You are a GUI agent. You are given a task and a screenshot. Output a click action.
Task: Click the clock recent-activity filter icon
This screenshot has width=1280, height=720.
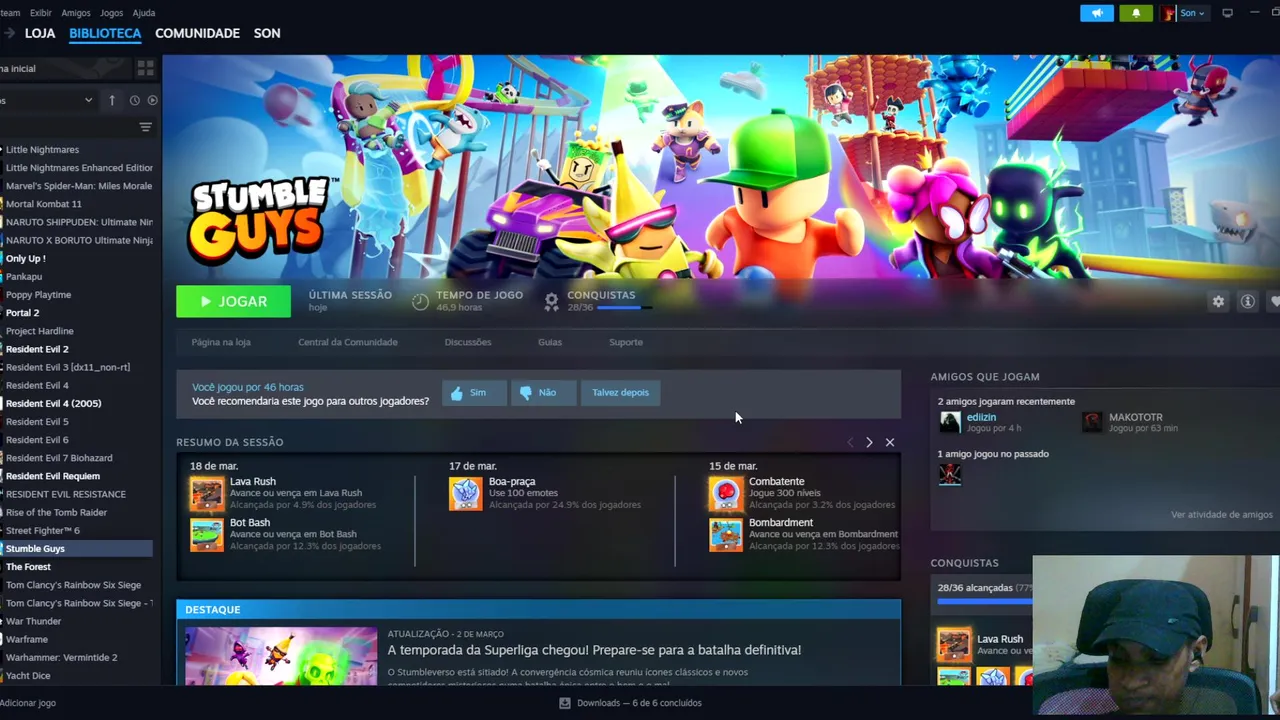click(x=134, y=100)
